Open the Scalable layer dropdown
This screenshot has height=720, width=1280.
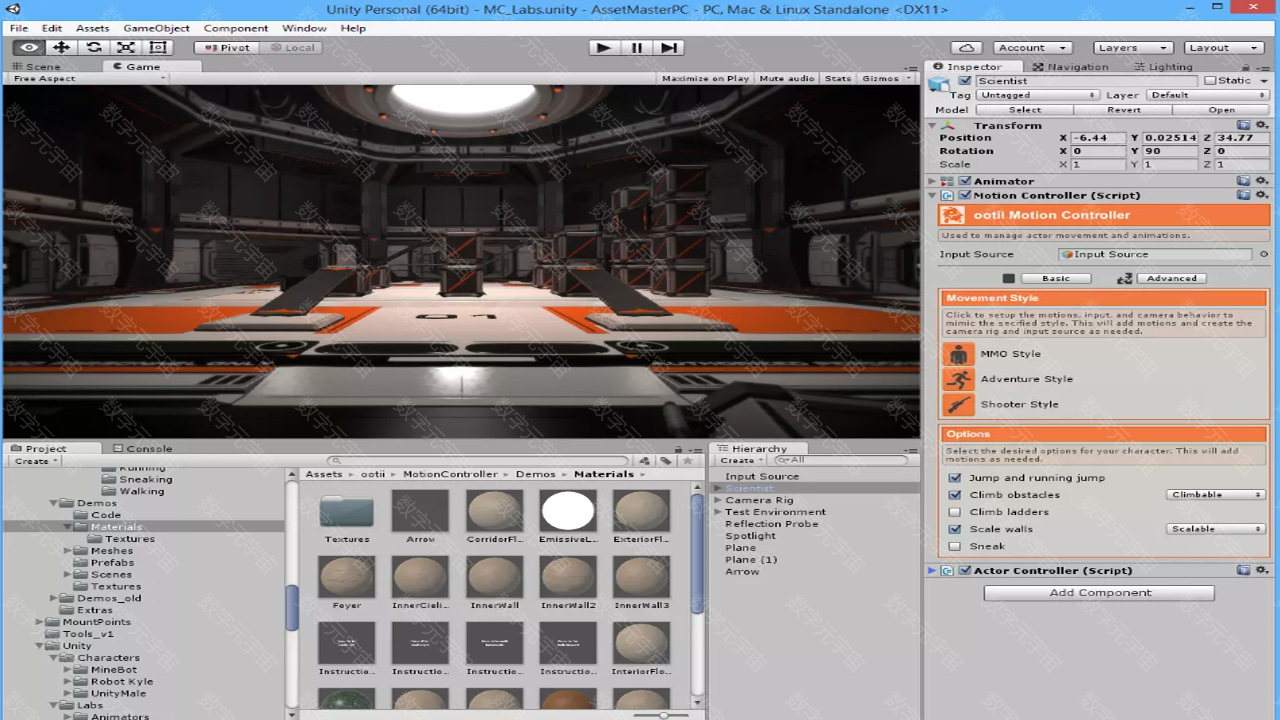[1215, 529]
